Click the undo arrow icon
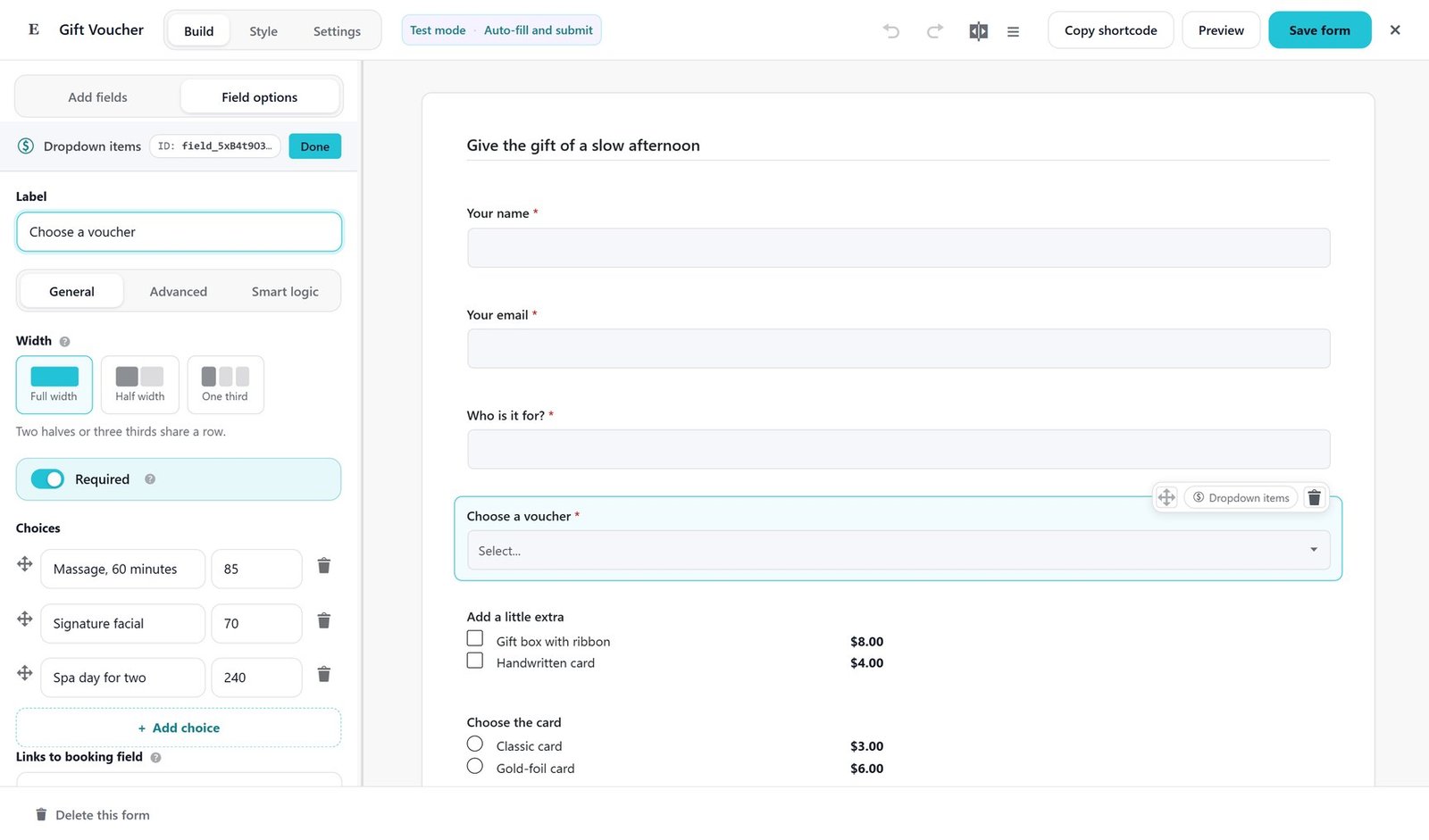 coord(890,30)
